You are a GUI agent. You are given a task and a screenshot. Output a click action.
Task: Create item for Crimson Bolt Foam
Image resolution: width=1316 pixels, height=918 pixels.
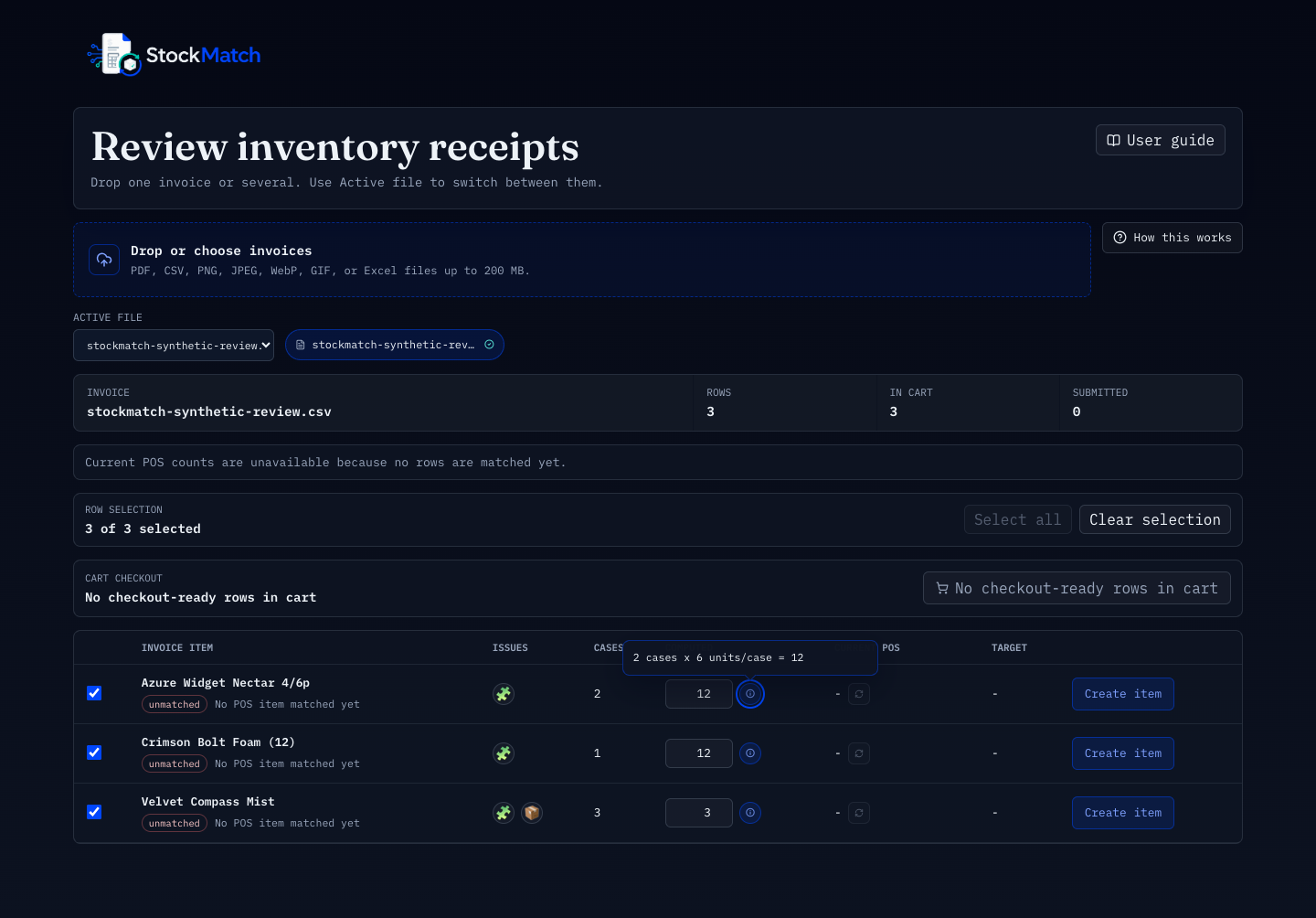coord(1123,753)
